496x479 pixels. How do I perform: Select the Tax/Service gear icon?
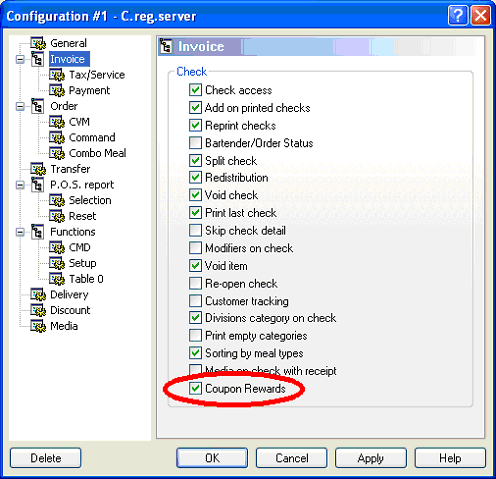click(x=57, y=75)
